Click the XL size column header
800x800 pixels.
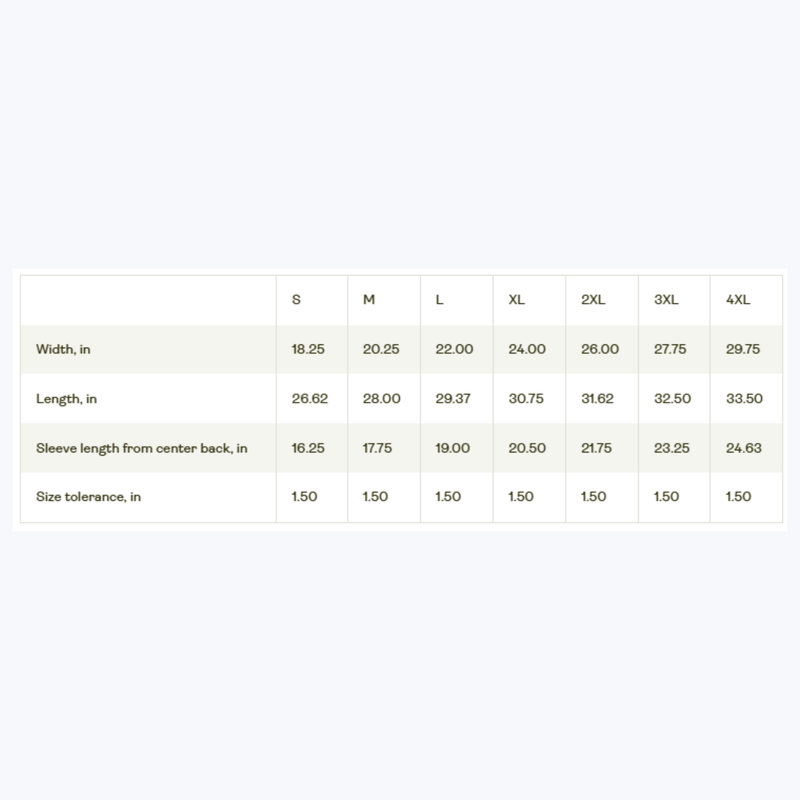coord(516,299)
